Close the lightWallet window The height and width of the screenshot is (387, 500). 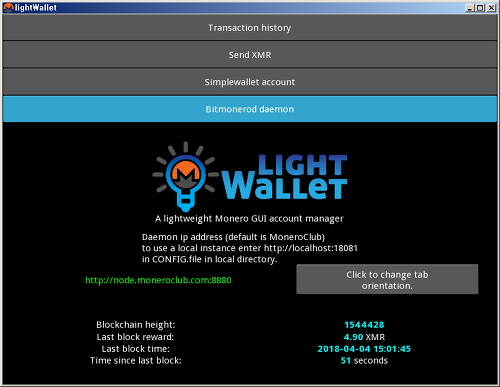click(491, 8)
